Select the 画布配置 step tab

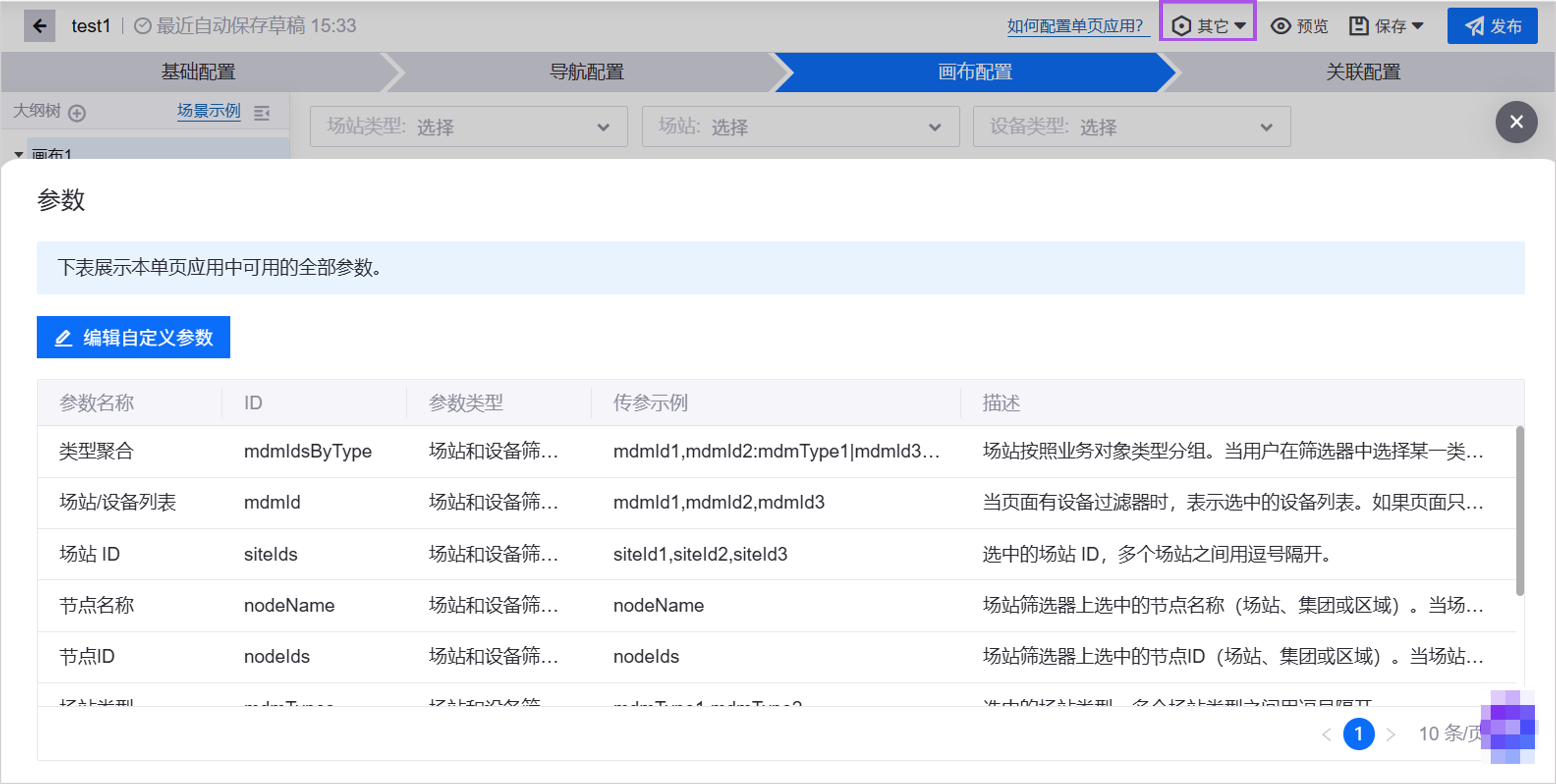coord(975,72)
